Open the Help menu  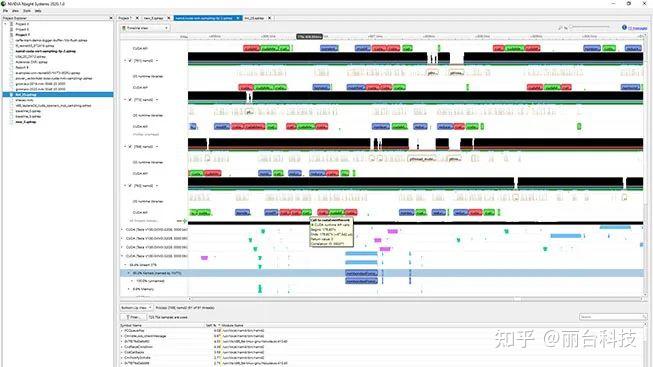(38, 11)
